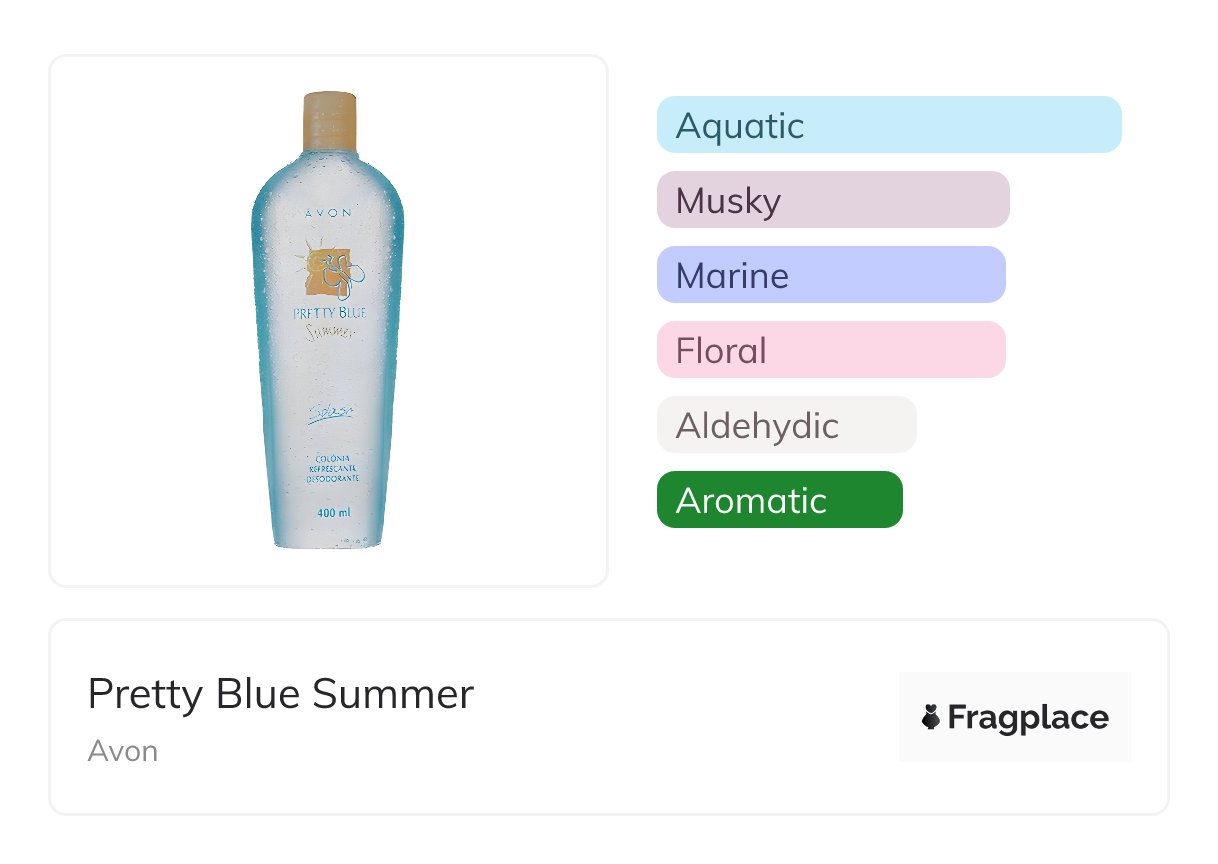Viewport: 1218px width, 864px height.
Task: Click the 400 ml text on bottle
Action: 333,513
